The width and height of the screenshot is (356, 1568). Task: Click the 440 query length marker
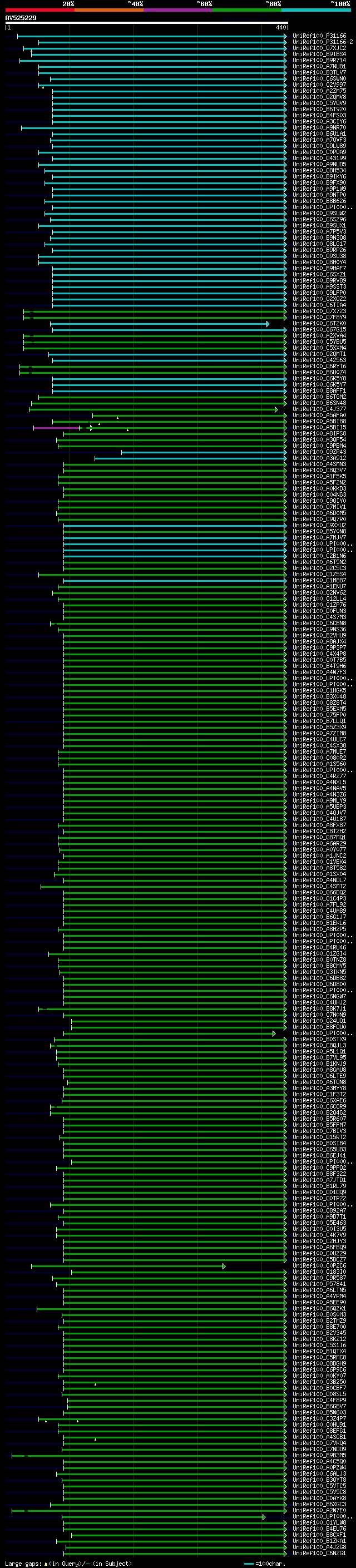pyautogui.click(x=280, y=27)
